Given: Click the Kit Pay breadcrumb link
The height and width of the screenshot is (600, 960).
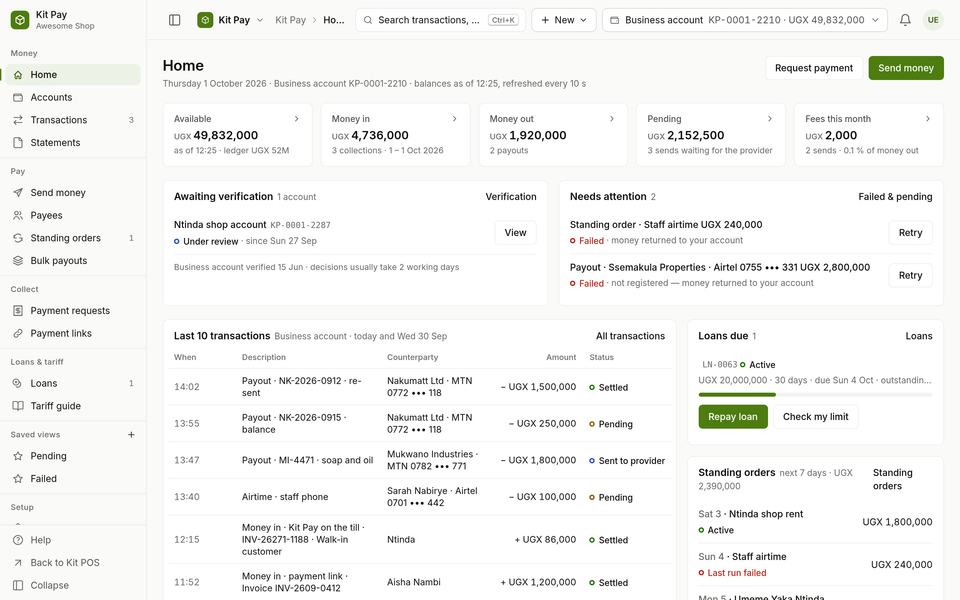Looking at the screenshot, I should coord(290,20).
